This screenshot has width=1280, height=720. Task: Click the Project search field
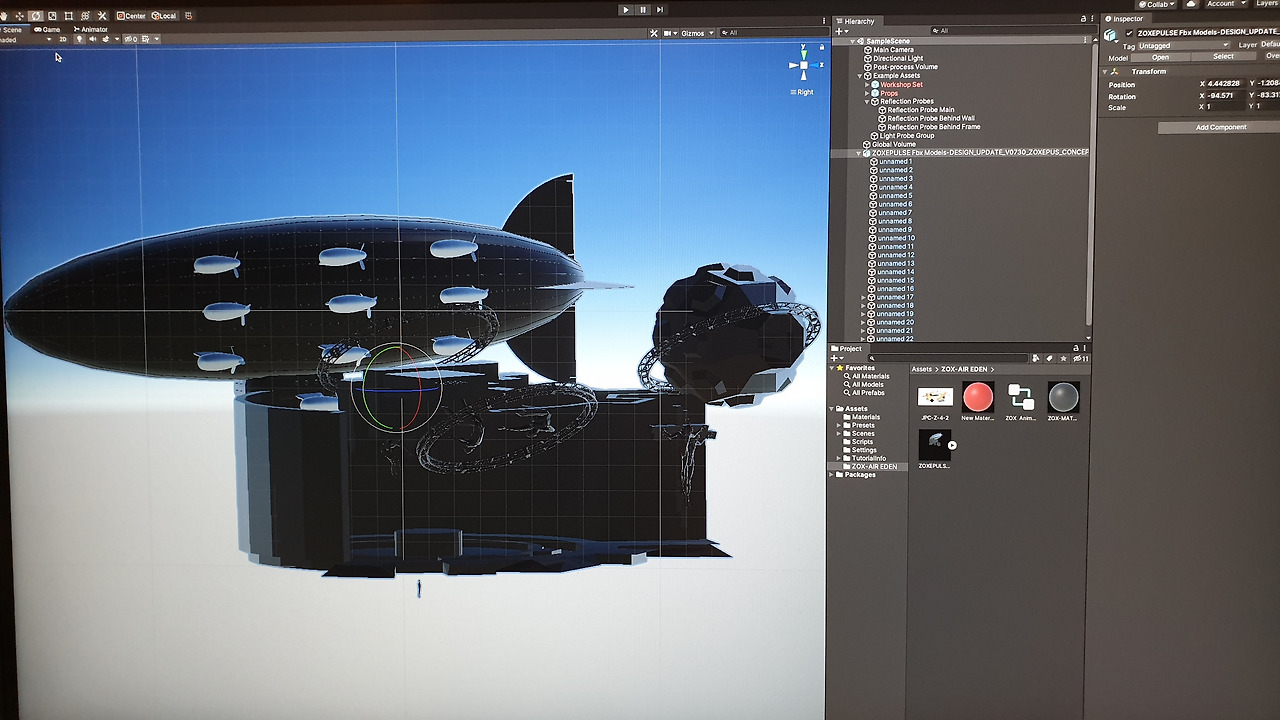949,358
